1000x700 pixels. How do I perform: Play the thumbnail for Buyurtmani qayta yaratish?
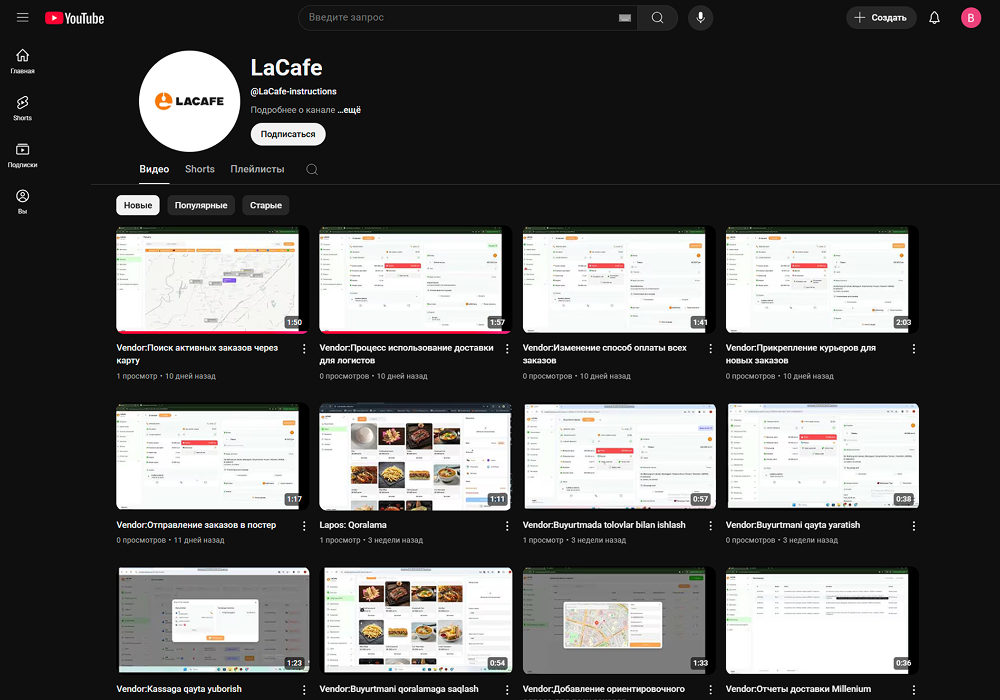click(822, 456)
